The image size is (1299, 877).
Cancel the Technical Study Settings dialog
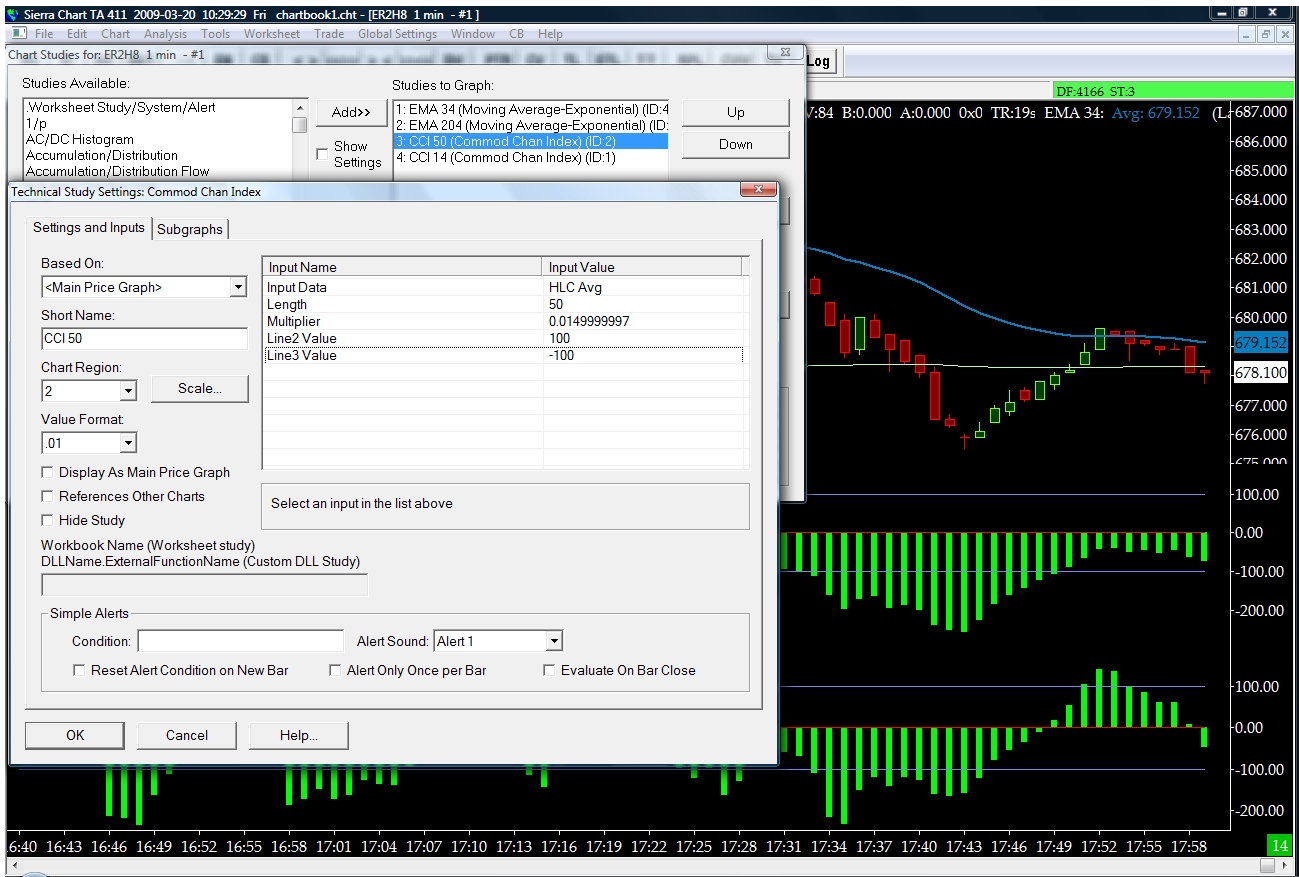tap(187, 735)
